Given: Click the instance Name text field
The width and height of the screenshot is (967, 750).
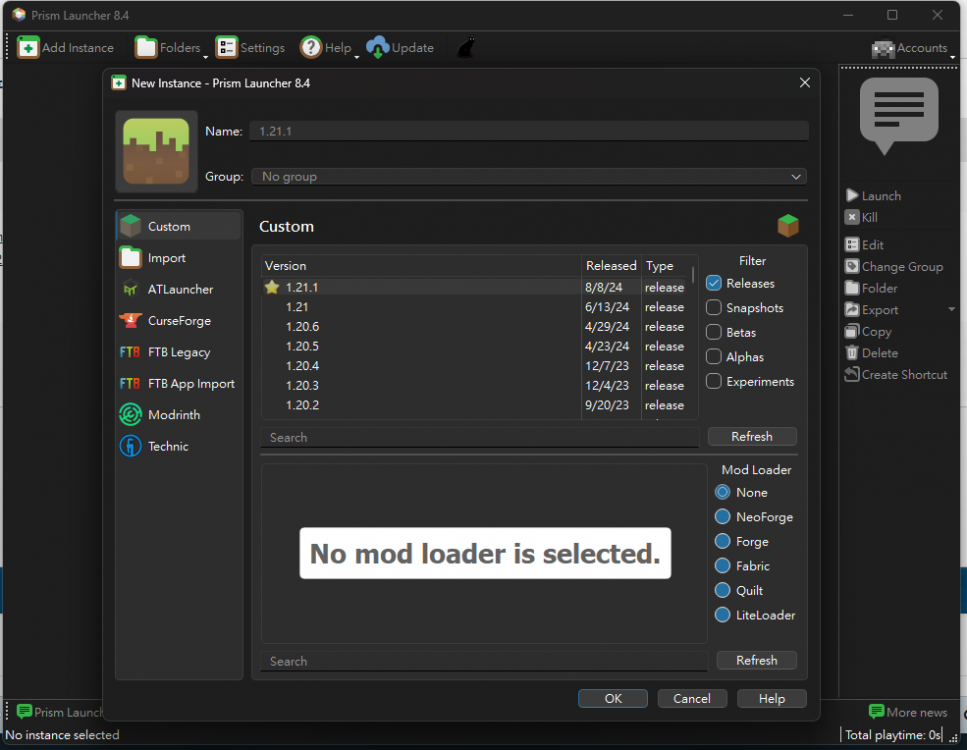Looking at the screenshot, I should click(x=528, y=131).
